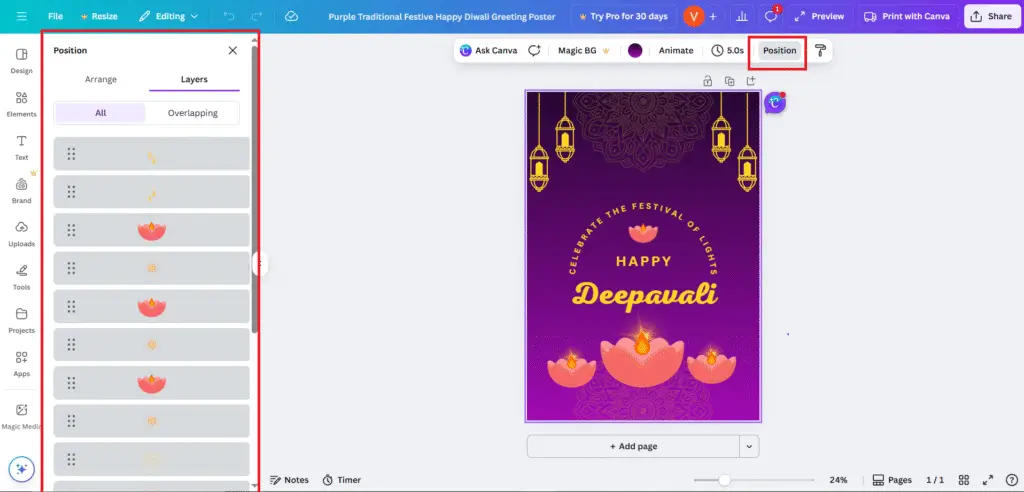Open the help question mark
The height and width of the screenshot is (492, 1024).
1012,480
